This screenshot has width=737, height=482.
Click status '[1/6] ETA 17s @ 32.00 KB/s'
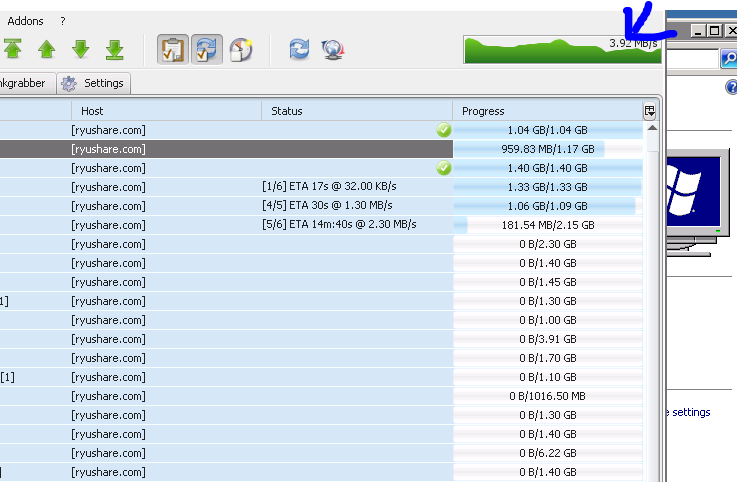329,186
